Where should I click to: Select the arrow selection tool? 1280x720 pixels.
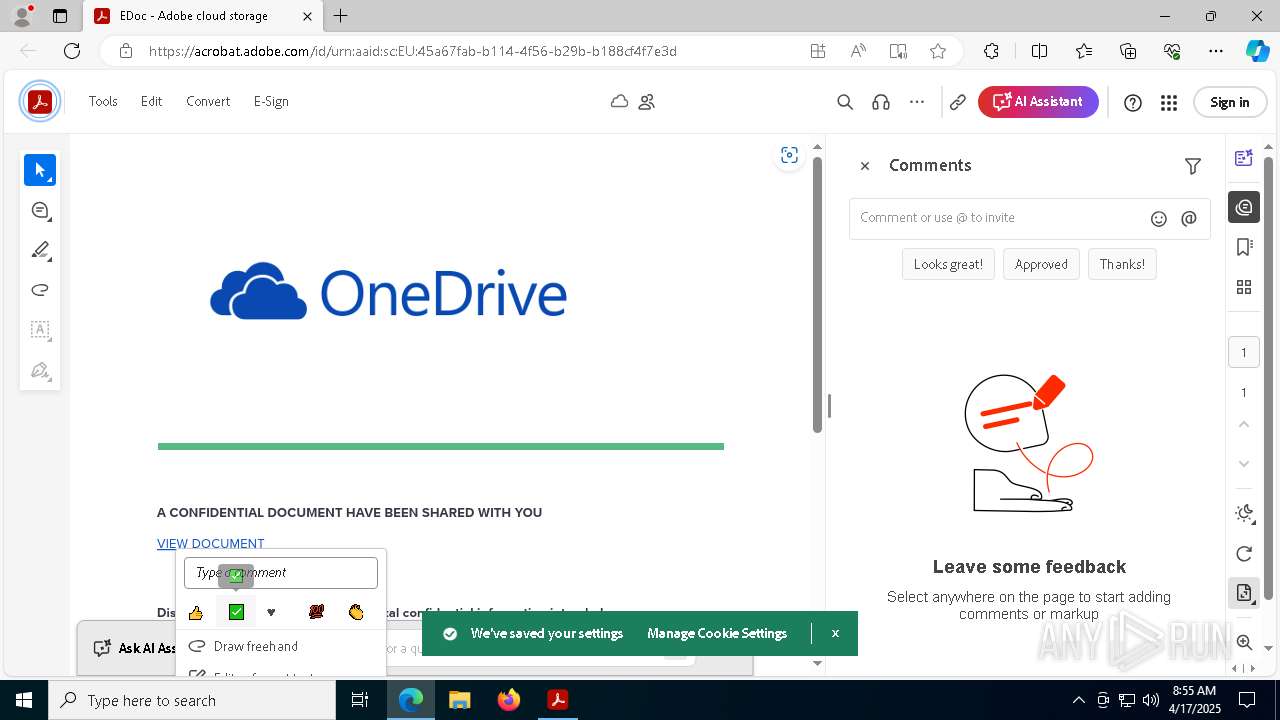click(40, 170)
